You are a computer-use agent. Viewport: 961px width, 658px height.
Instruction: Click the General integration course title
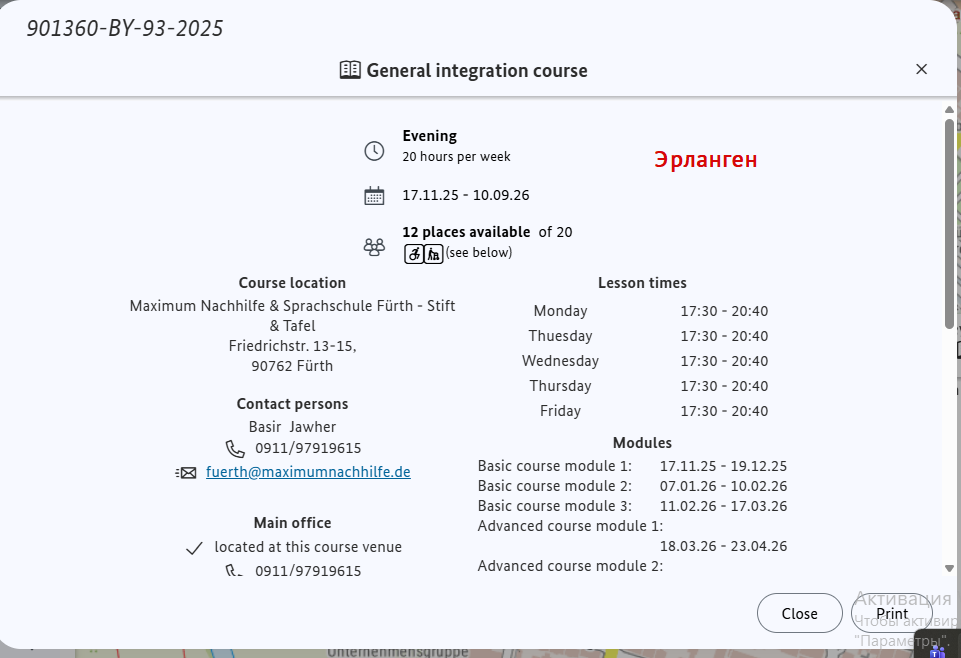click(x=477, y=70)
